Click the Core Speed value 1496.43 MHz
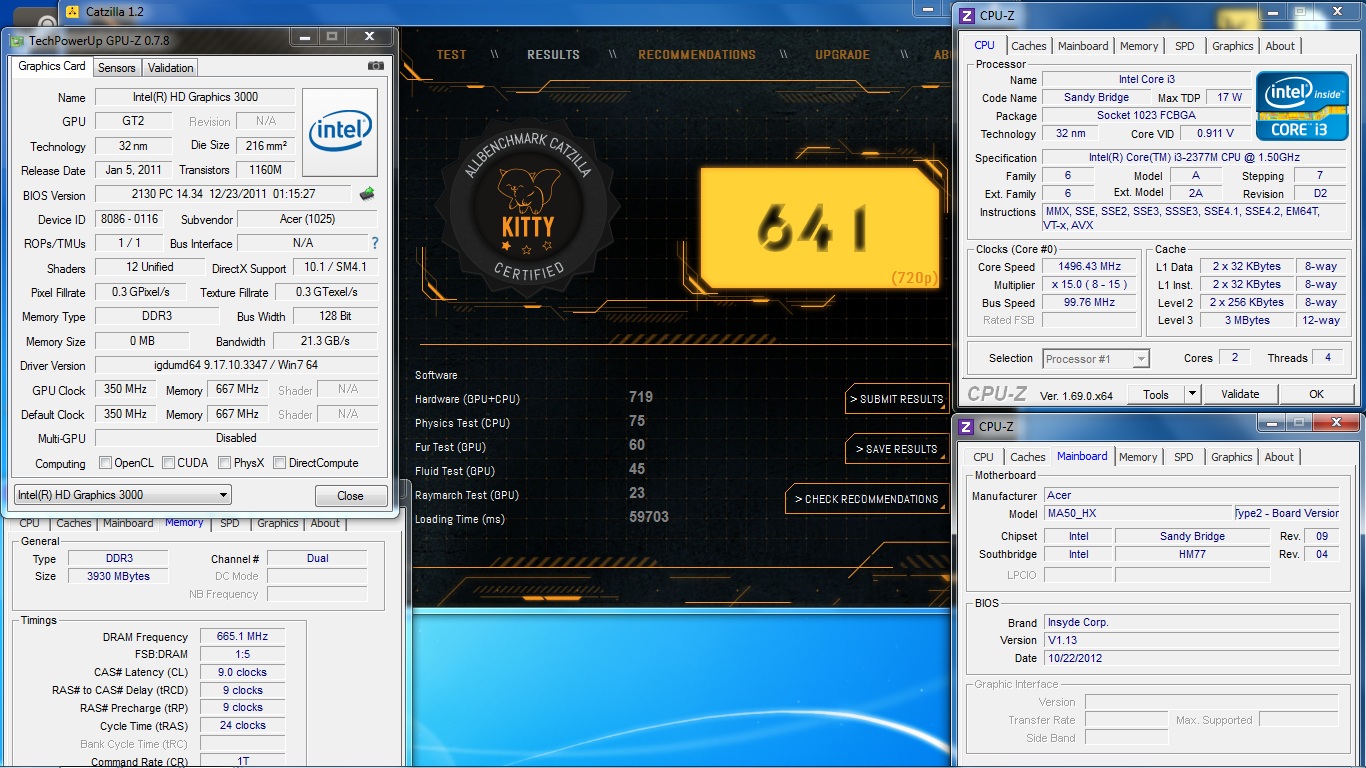Screen dimensions: 1366x768 pyautogui.click(x=1090, y=267)
